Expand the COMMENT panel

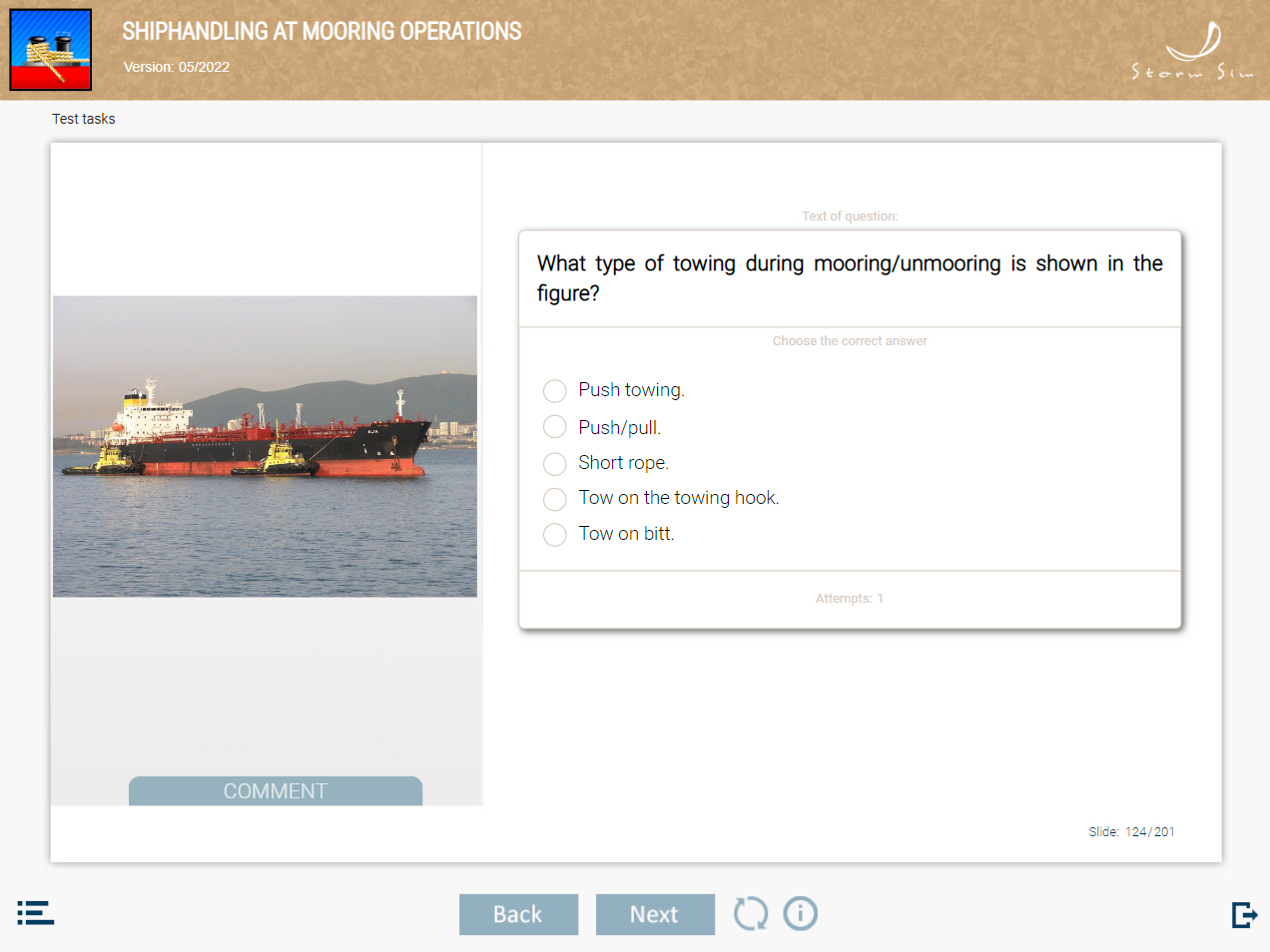coord(276,791)
